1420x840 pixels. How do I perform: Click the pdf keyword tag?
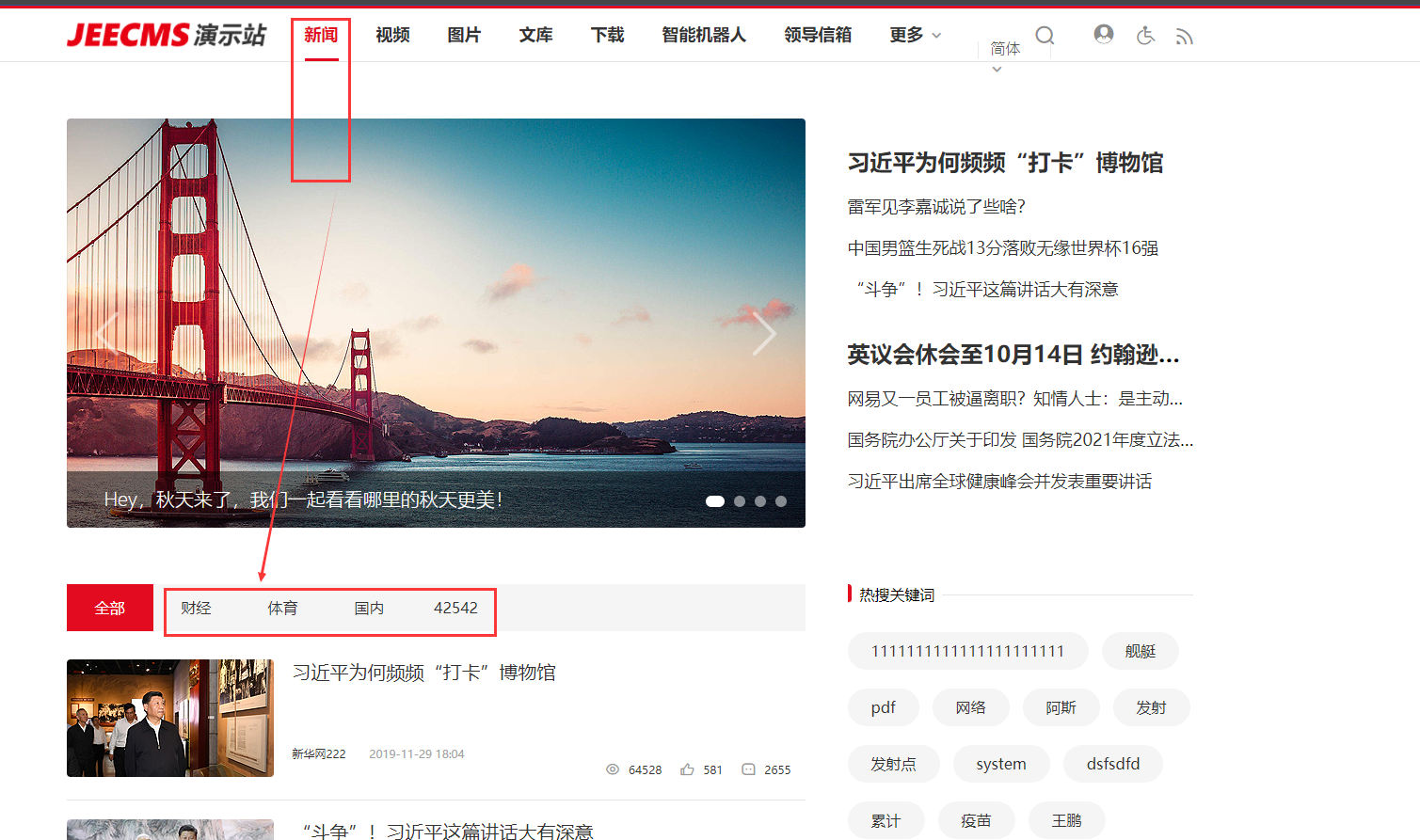coord(884,707)
